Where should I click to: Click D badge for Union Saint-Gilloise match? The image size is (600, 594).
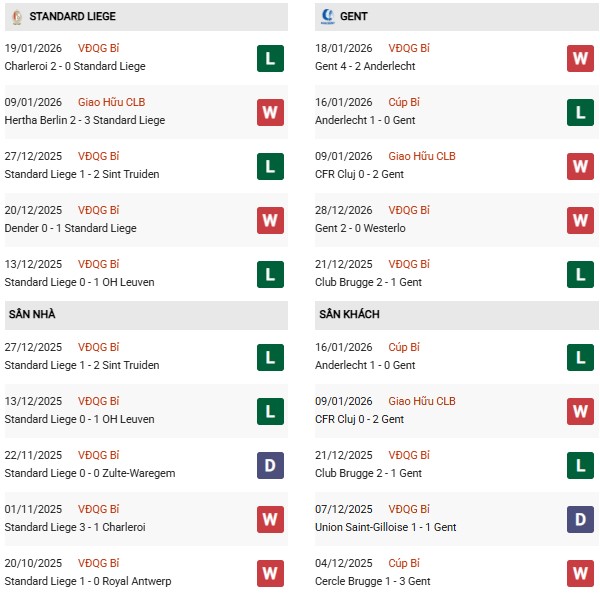tap(581, 519)
